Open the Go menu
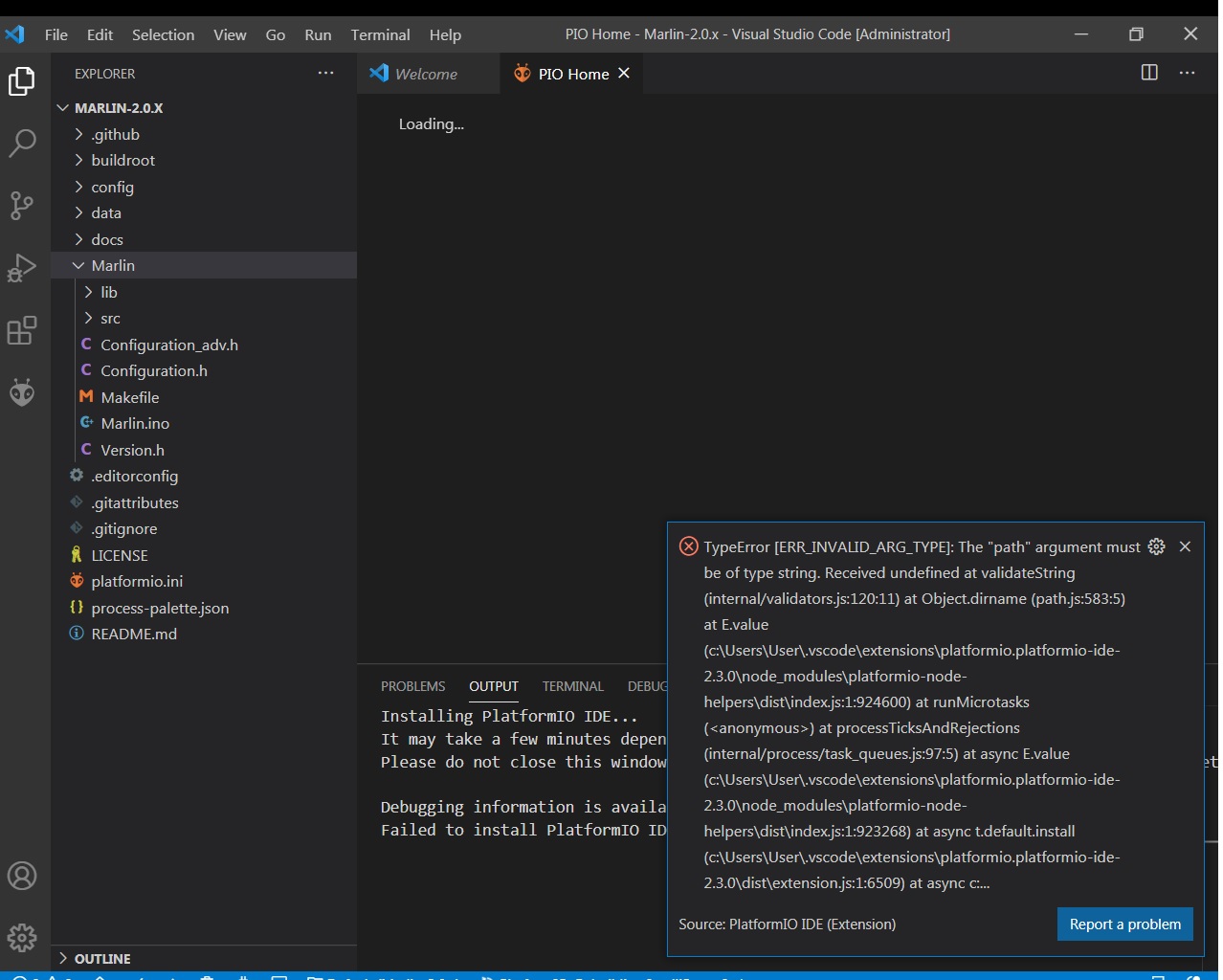The image size is (1223, 980). [276, 34]
